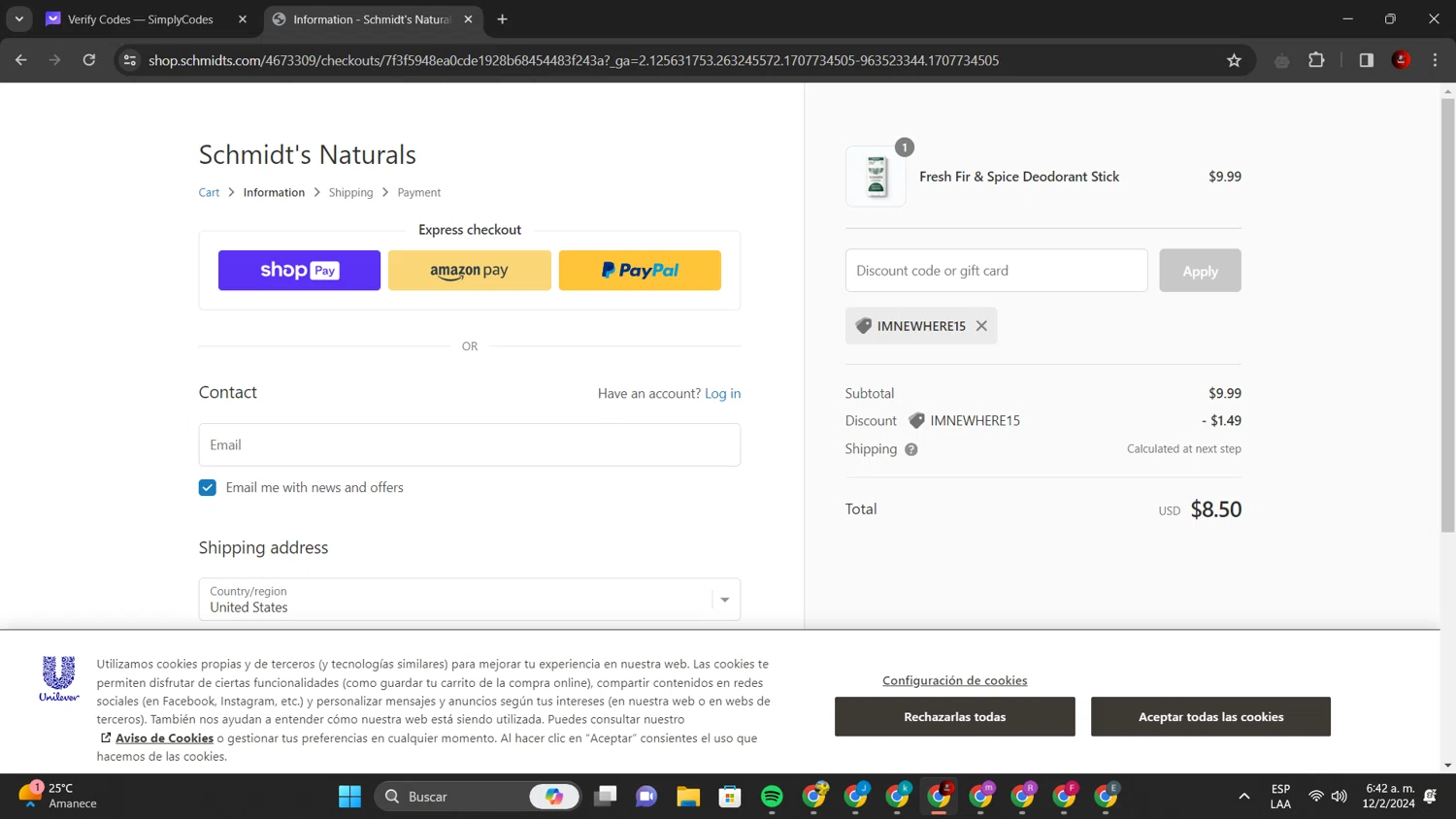Click the Fresh Fir & Spice Deodorant thumbnail
Viewport: 1456px width, 819px height.
click(876, 177)
